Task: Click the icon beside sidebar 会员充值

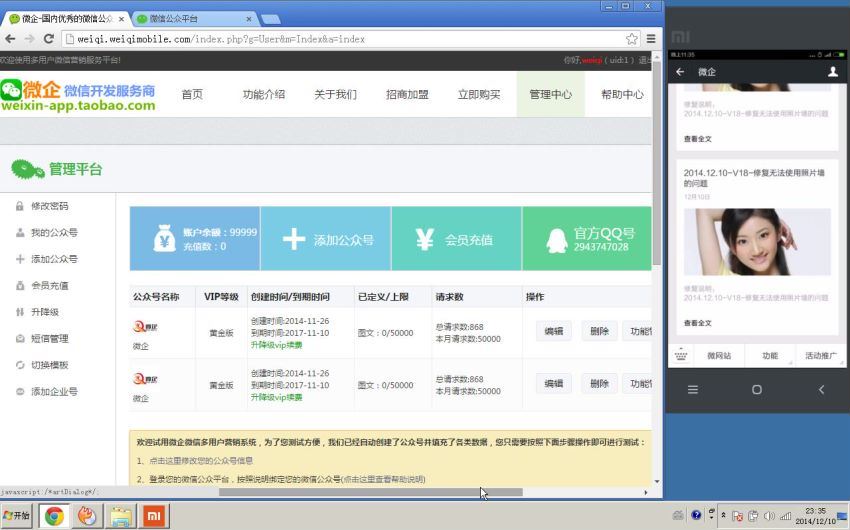Action: click(x=20, y=286)
